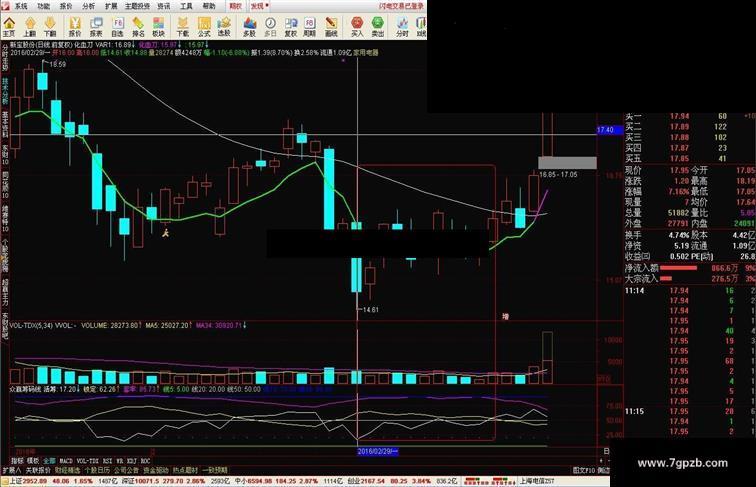The image size is (756, 487).
Task: Open the 关联报价 related quotes tab
Action: 38,470
